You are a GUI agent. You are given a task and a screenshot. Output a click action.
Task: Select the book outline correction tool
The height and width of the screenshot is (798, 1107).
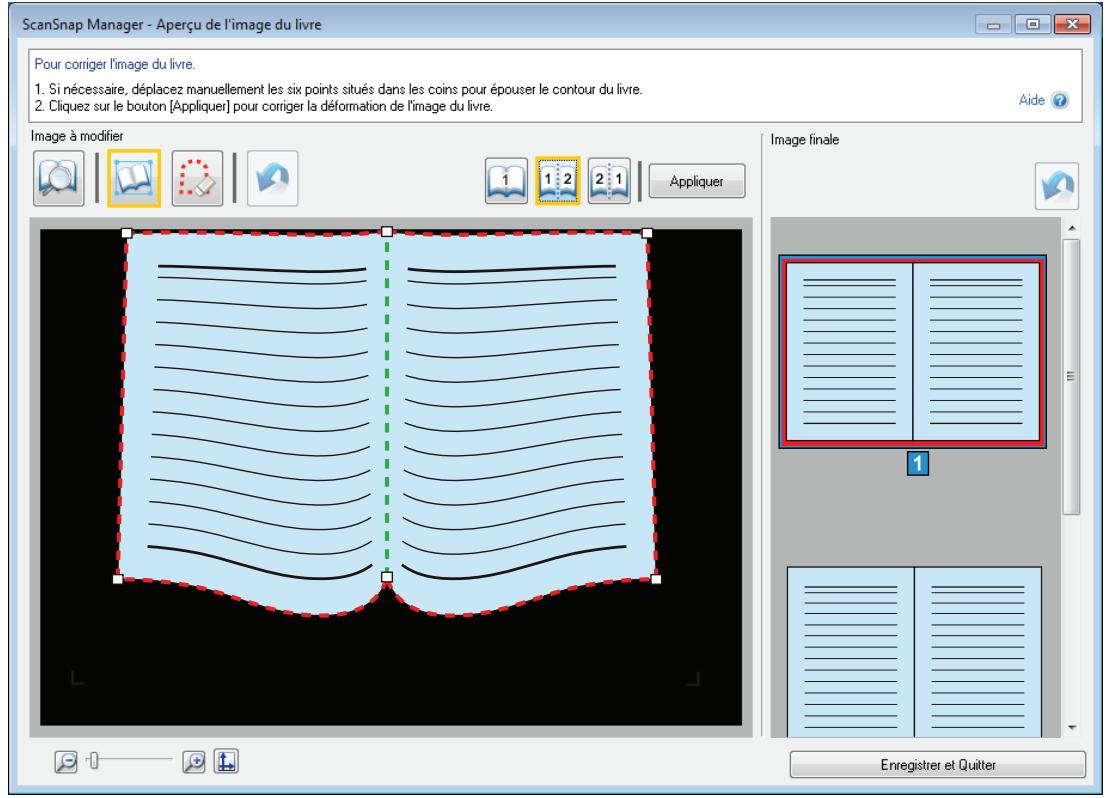(x=134, y=179)
